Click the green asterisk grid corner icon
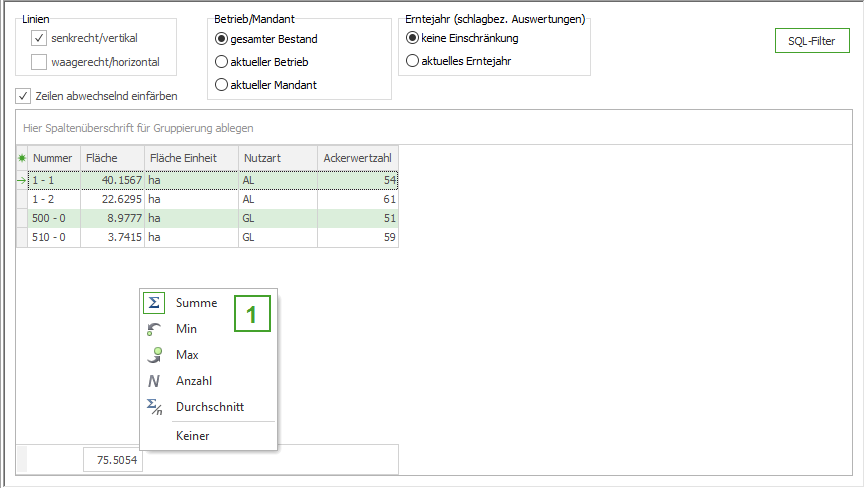Viewport: 865px width, 488px height. point(22,158)
